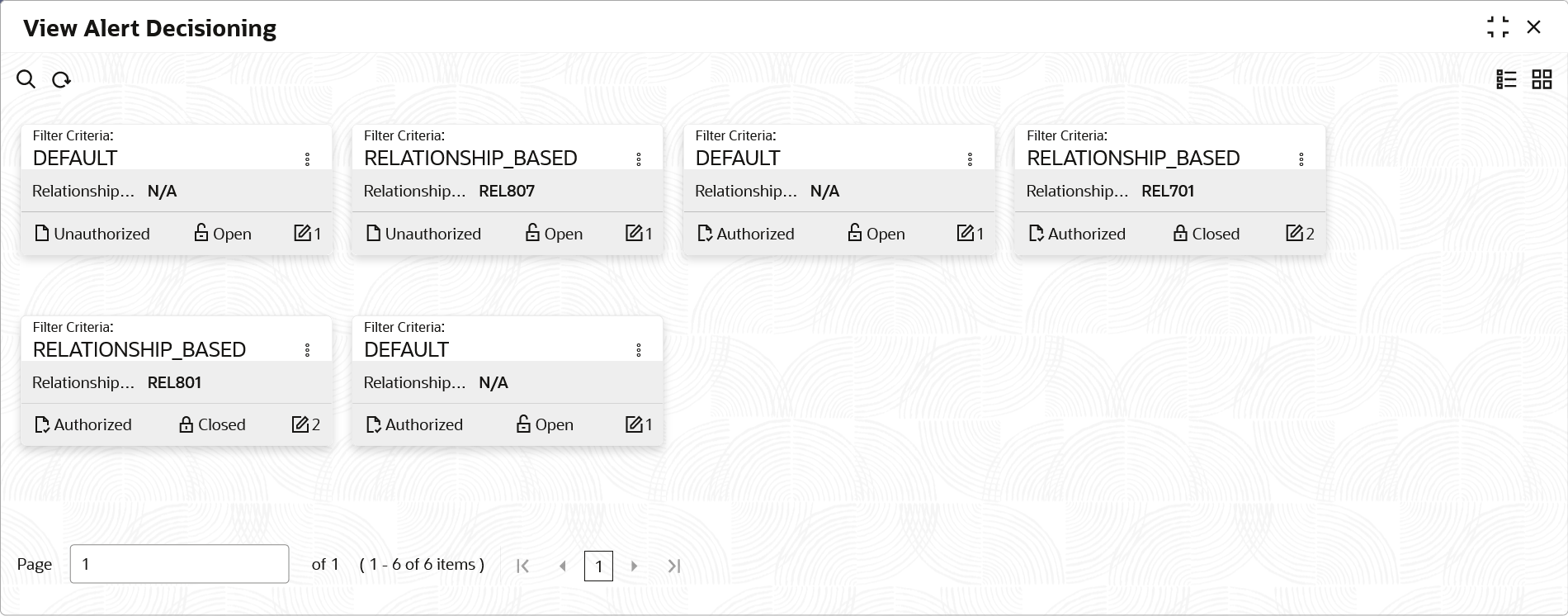The height and width of the screenshot is (616, 1568).
Task: Refresh the alert decisioning list
Action: (61, 80)
